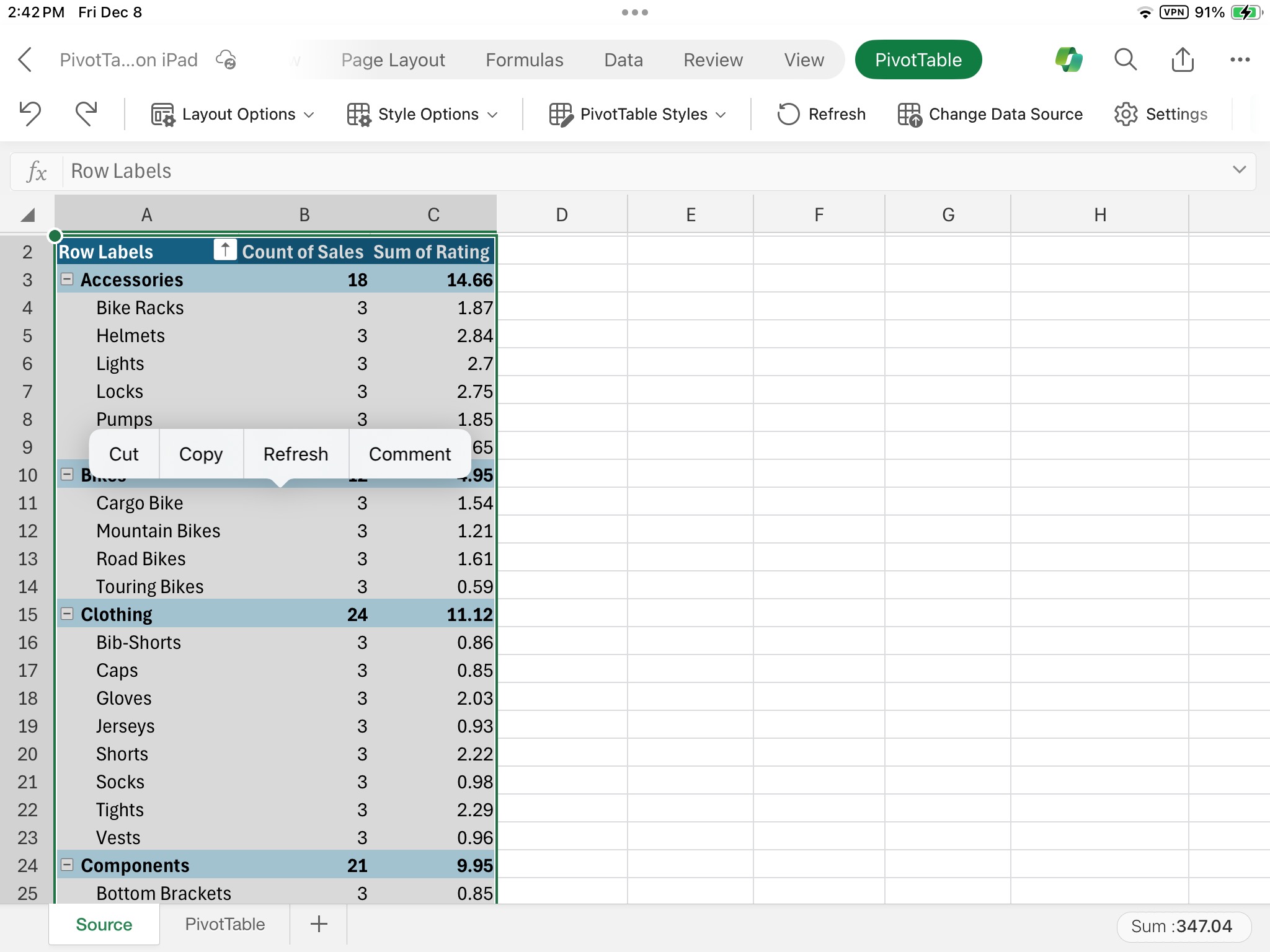The image size is (1270, 952).
Task: Redo the last action
Action: coord(86,113)
